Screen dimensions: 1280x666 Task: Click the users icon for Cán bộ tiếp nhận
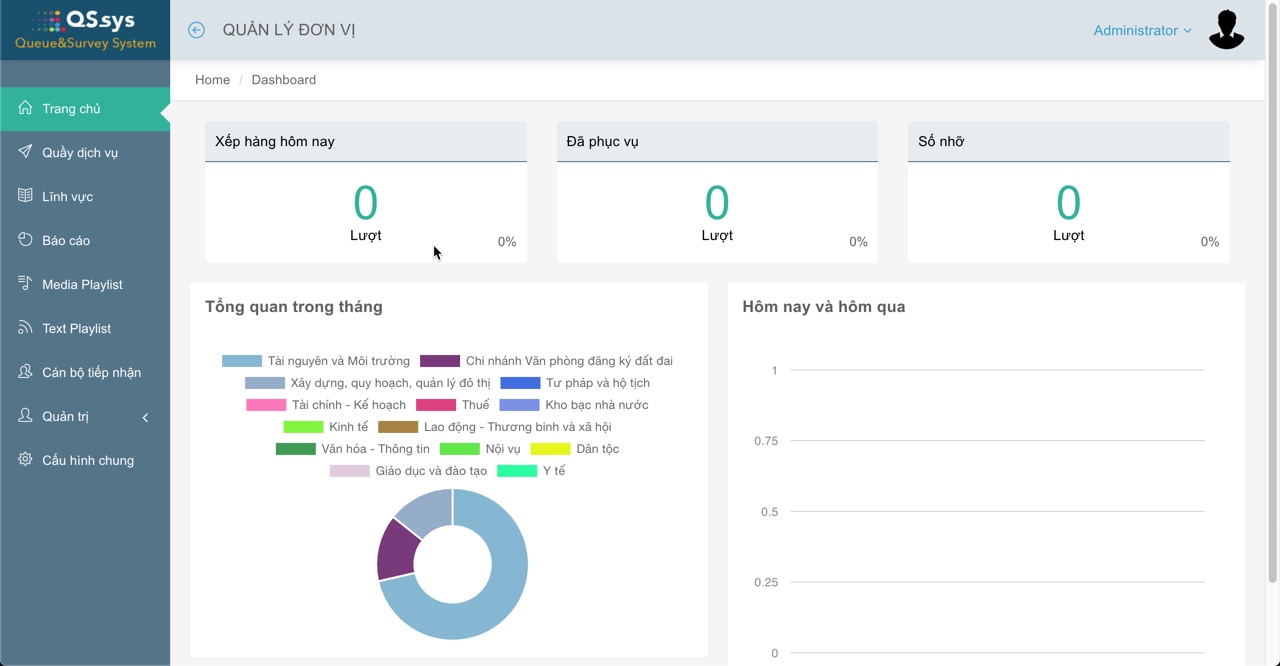coord(25,372)
